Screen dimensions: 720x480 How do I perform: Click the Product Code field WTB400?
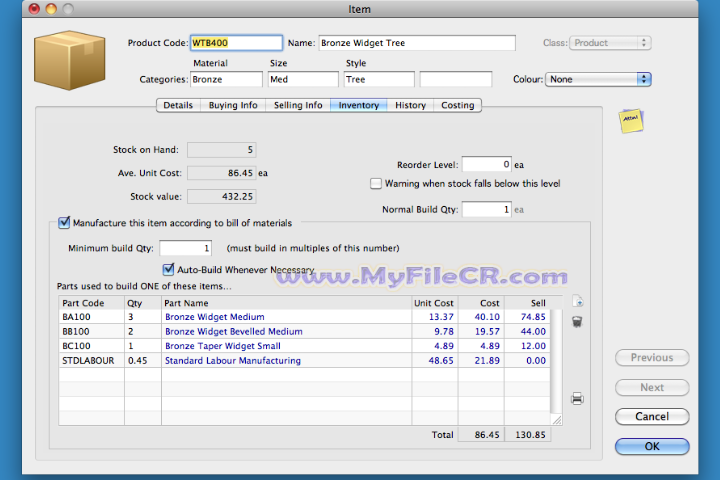point(236,43)
